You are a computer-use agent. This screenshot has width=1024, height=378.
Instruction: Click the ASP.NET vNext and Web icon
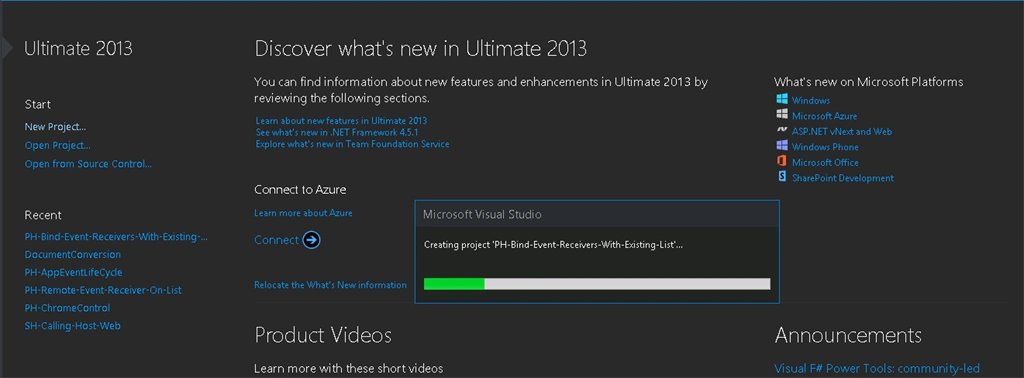(x=782, y=131)
